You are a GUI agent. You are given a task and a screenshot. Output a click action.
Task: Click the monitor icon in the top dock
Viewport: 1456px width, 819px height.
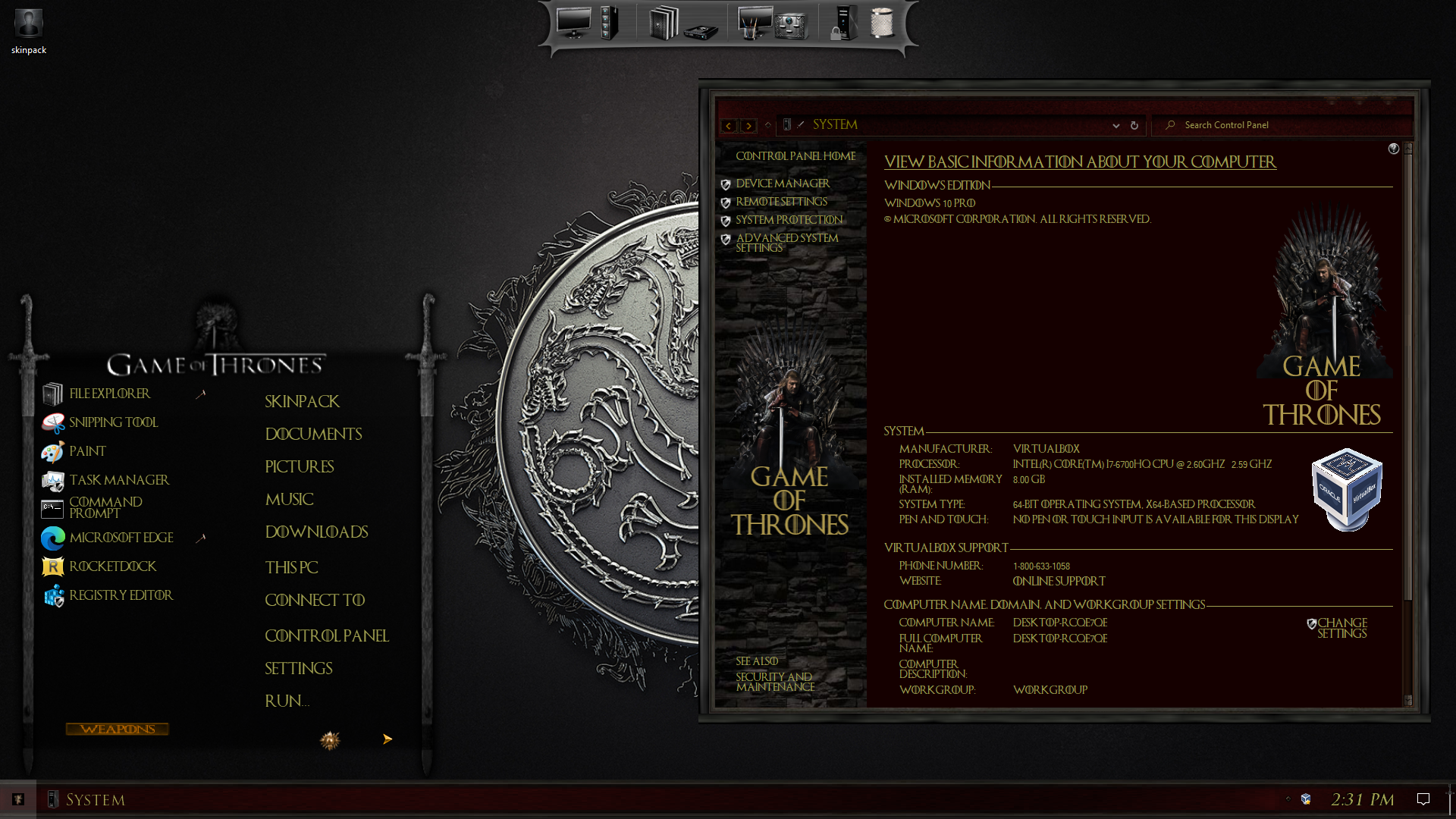coord(573,23)
